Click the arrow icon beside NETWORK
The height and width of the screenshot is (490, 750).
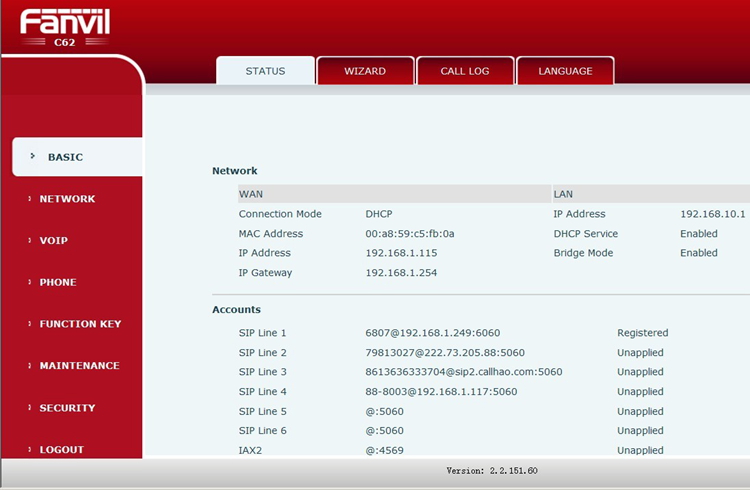pos(30,199)
